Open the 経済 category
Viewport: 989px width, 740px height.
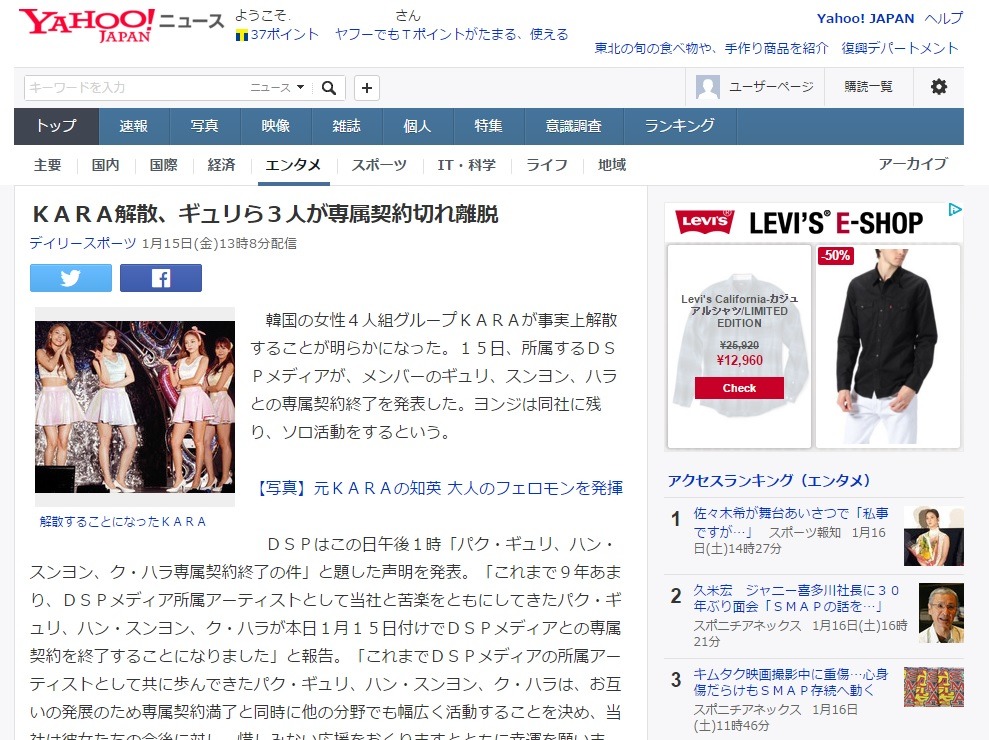click(x=221, y=165)
